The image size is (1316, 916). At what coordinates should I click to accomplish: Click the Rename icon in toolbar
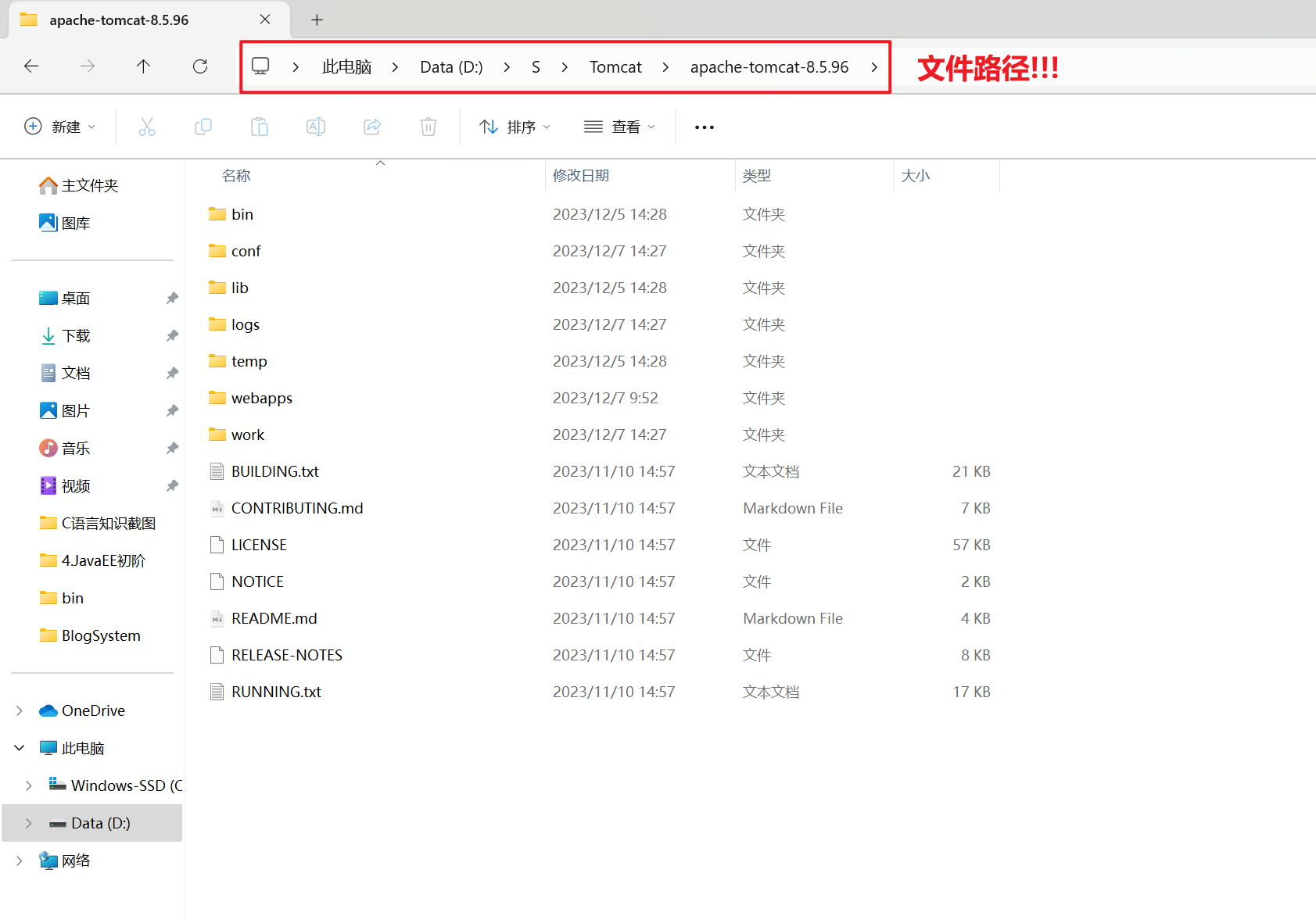(x=316, y=127)
